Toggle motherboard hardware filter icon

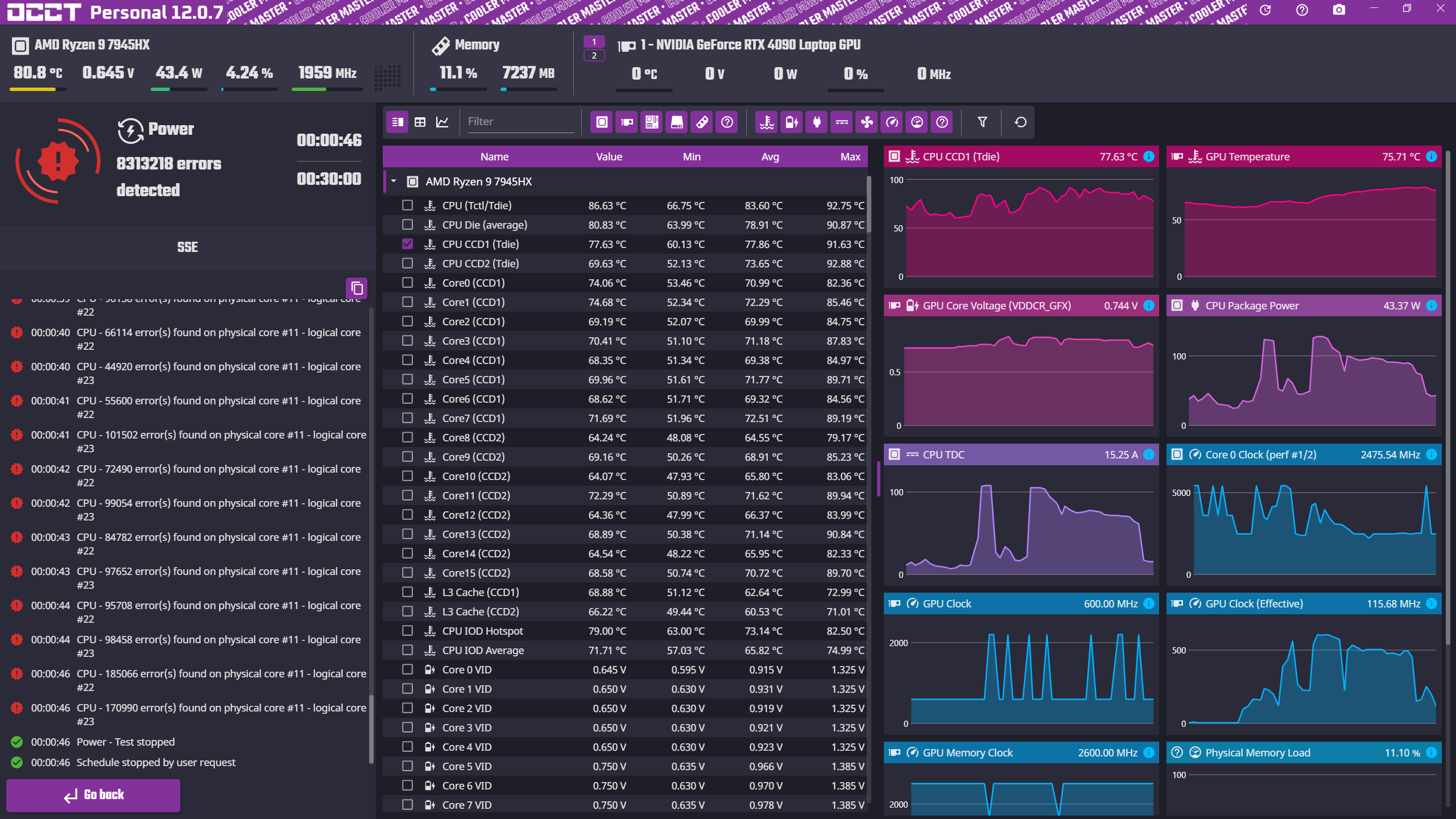tap(652, 122)
